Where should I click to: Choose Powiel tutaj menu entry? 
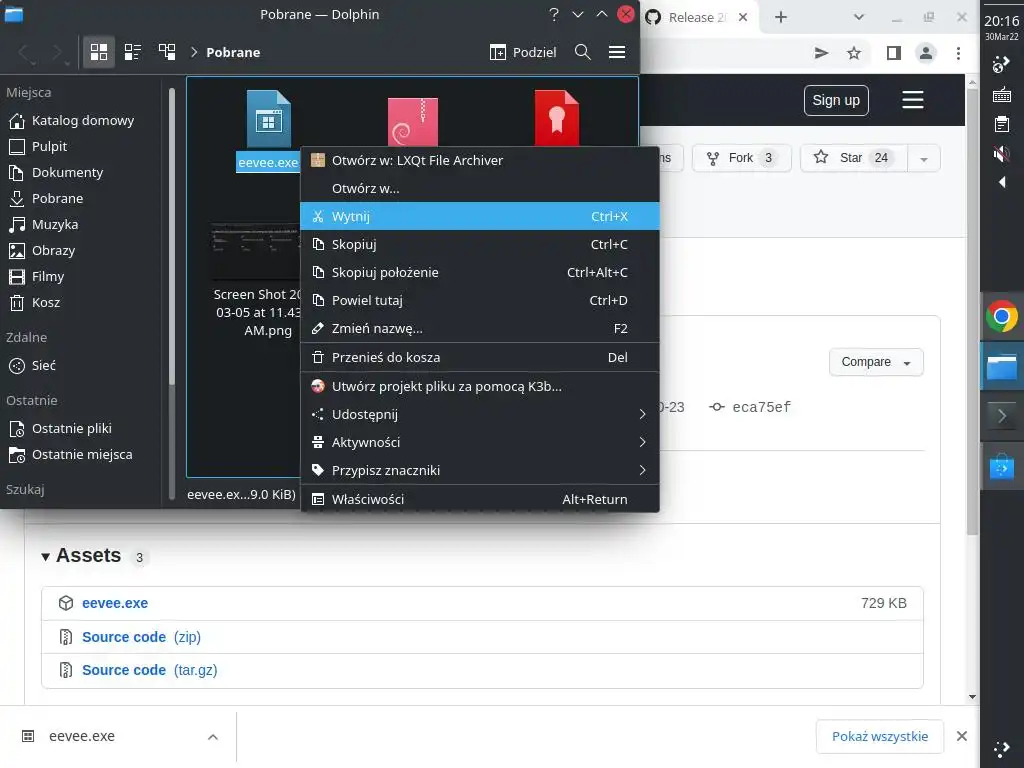(x=479, y=300)
